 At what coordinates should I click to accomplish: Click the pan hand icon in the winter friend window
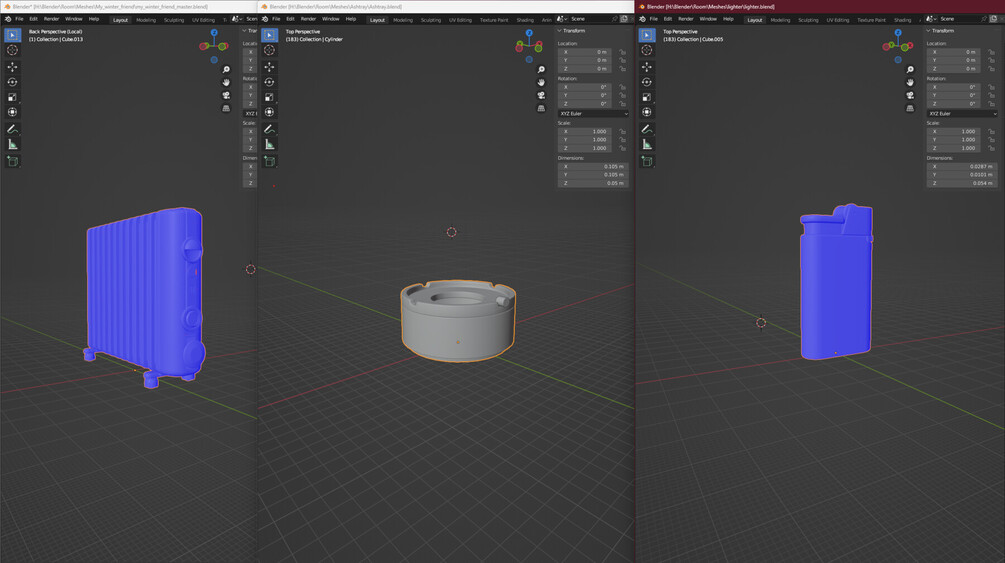point(226,82)
